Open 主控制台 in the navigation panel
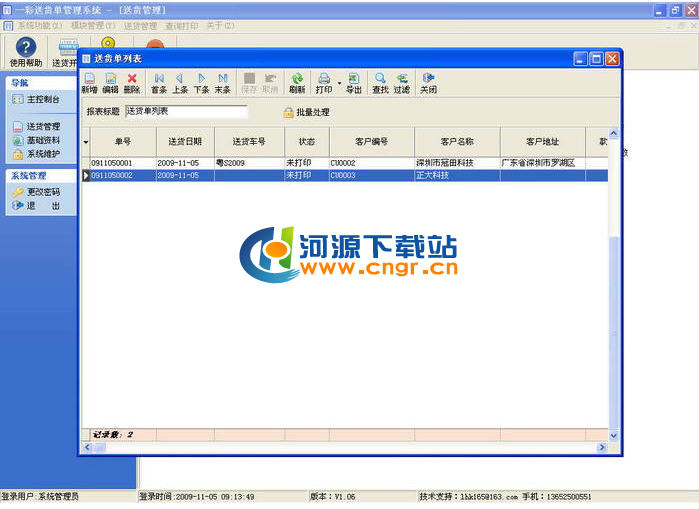Image resolution: width=699 pixels, height=509 pixels. point(36,99)
